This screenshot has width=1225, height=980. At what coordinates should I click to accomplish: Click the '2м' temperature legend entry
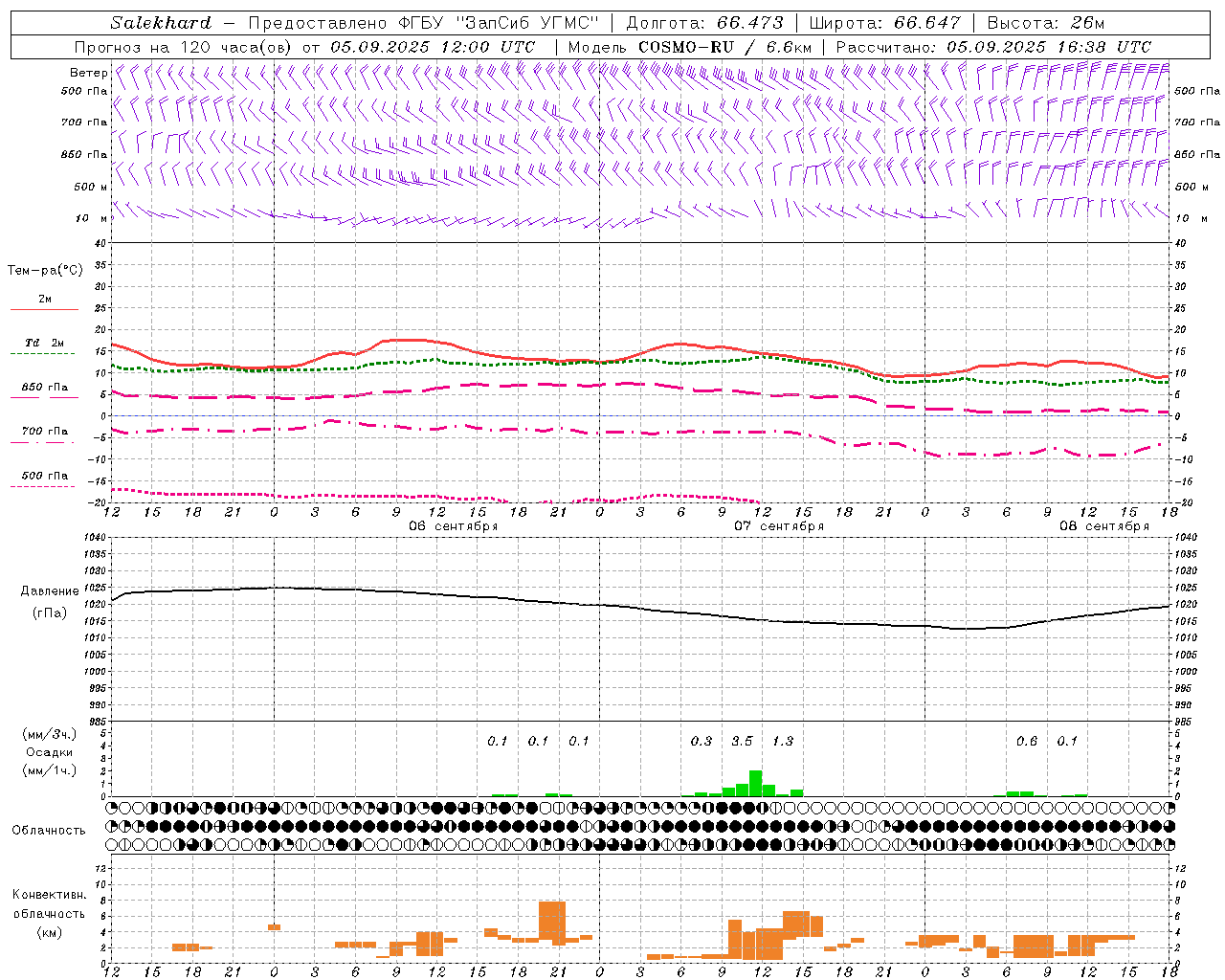coord(45,299)
